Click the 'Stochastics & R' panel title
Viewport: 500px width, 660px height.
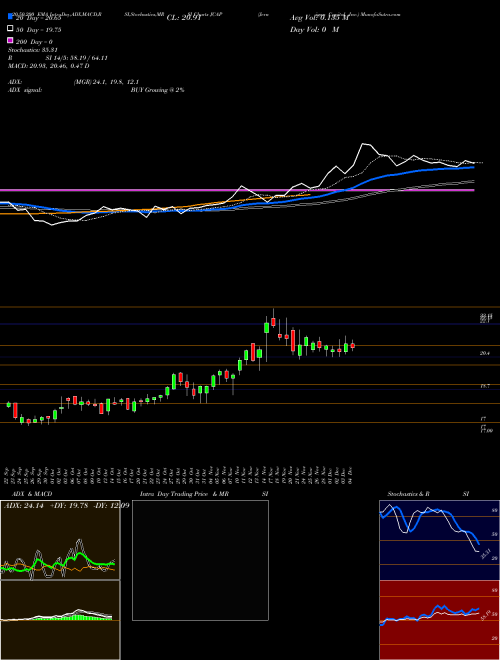pos(409,494)
